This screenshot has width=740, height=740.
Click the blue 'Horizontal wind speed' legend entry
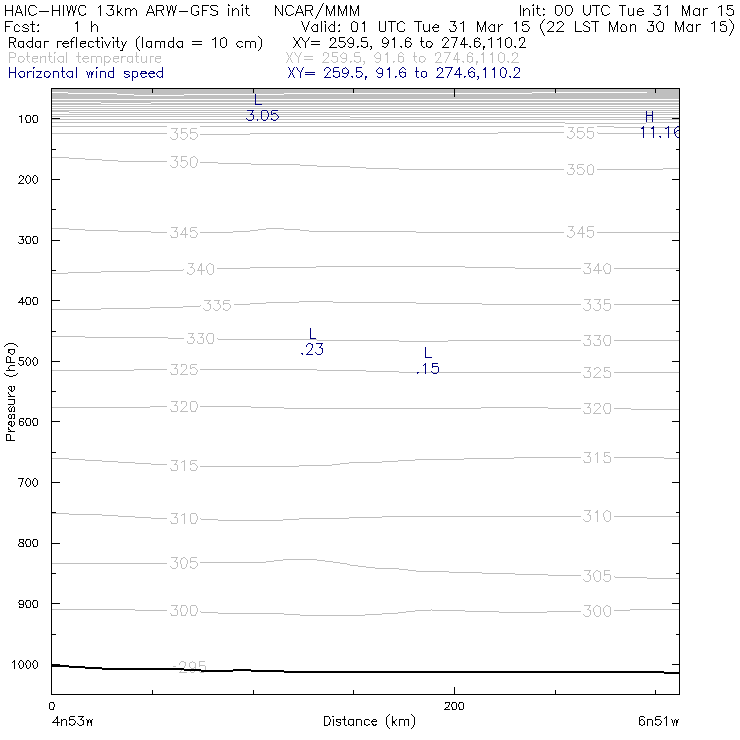click(86, 73)
